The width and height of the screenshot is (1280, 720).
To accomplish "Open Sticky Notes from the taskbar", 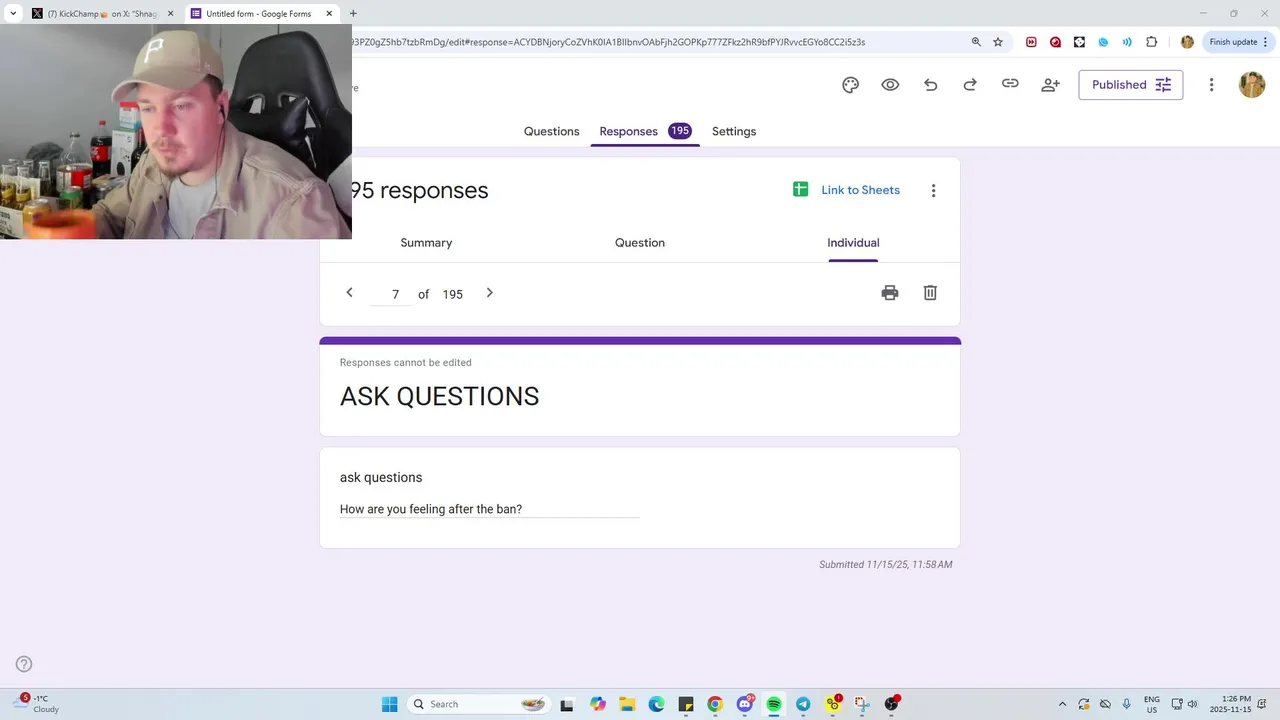I will pos(685,704).
